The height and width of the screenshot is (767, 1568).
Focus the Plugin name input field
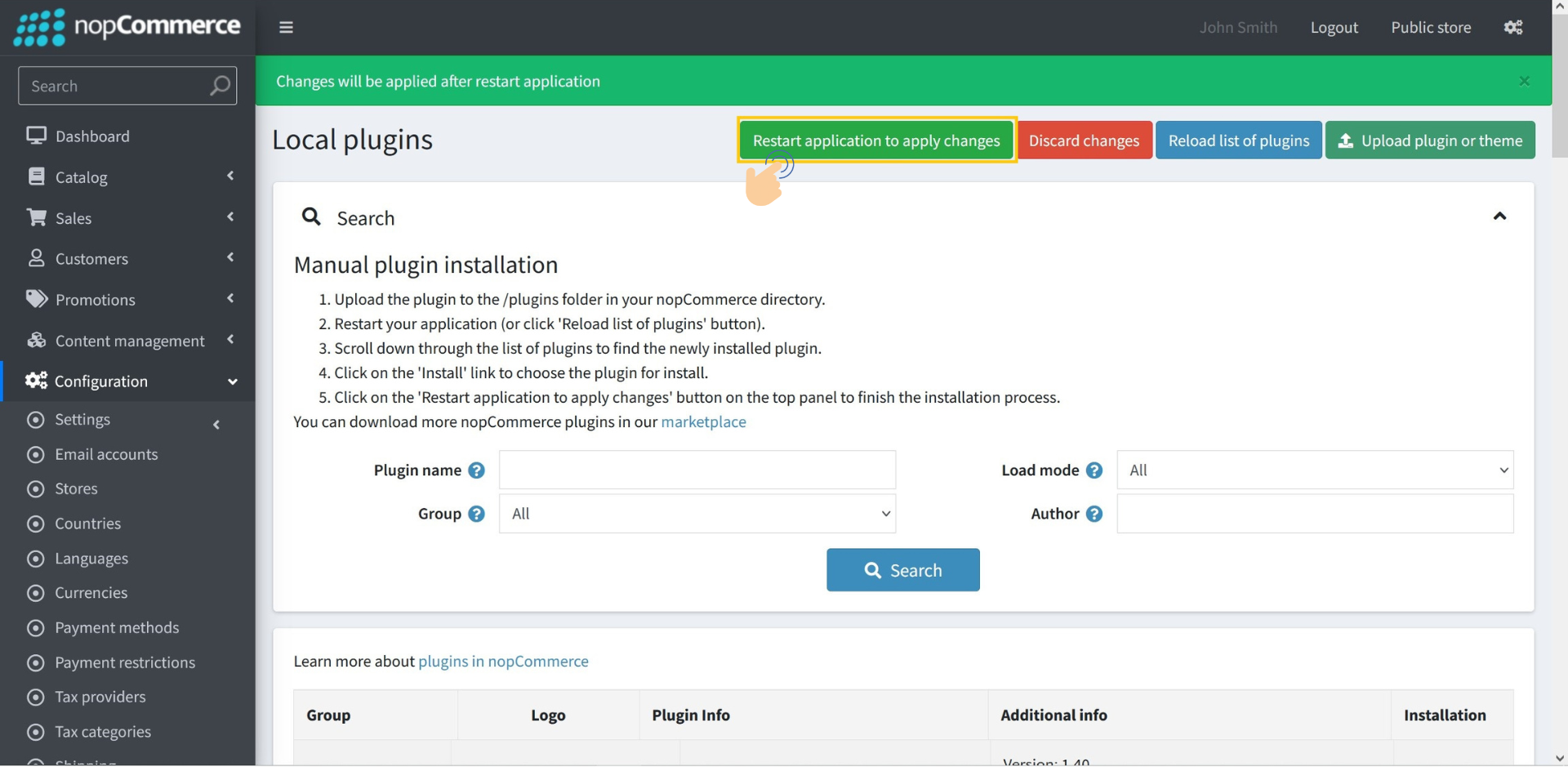(x=697, y=470)
